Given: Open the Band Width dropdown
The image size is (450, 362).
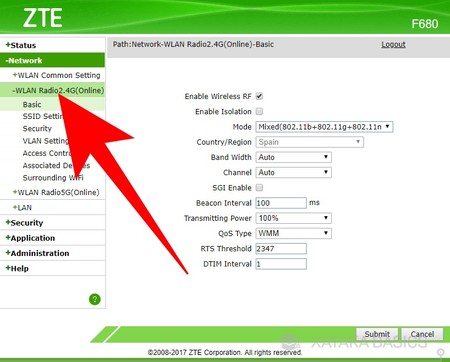Looking at the screenshot, I should [293, 157].
